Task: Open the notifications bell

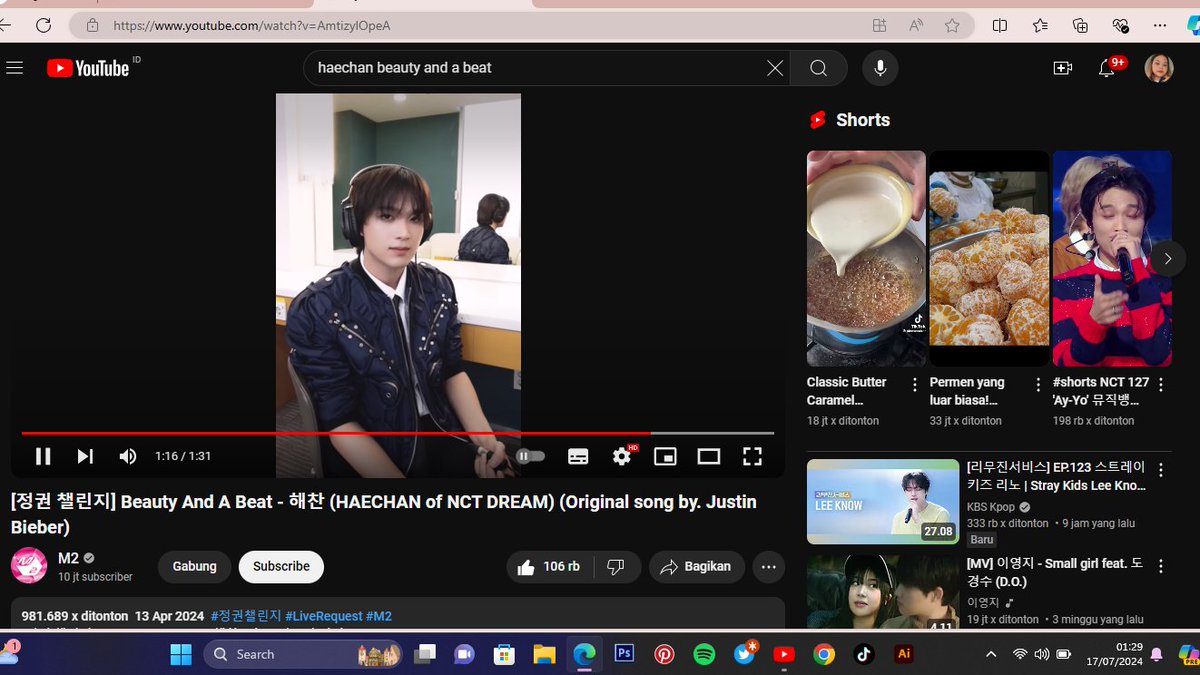Action: pyautogui.click(x=1106, y=68)
